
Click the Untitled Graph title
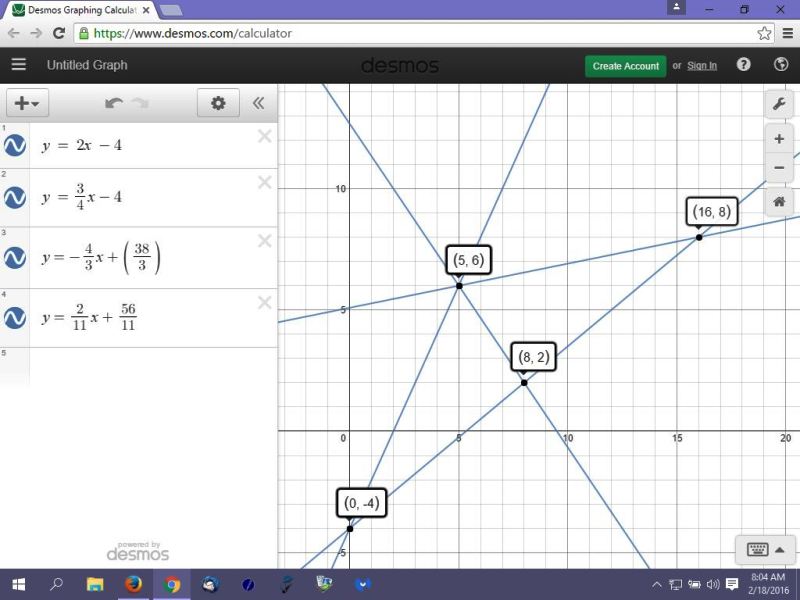point(87,65)
